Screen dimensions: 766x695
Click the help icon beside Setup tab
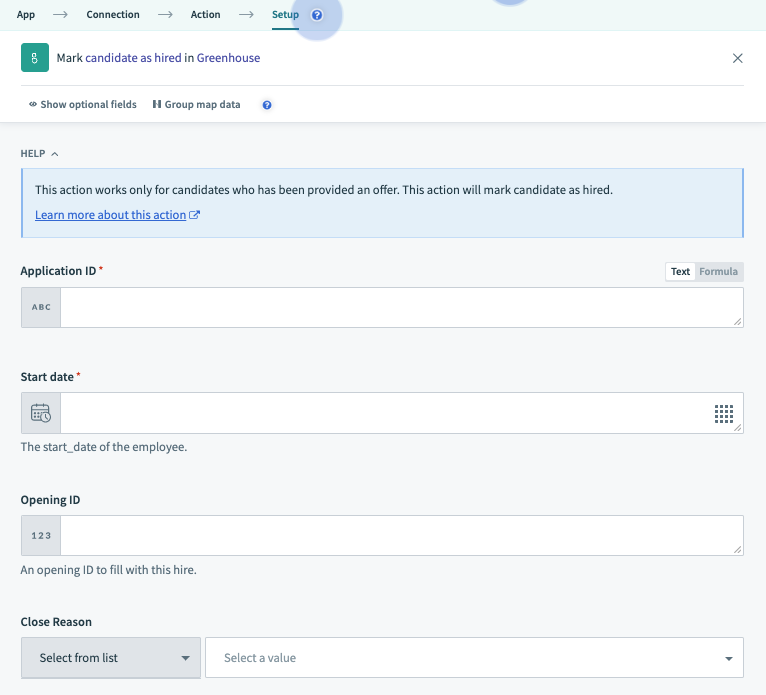point(317,15)
